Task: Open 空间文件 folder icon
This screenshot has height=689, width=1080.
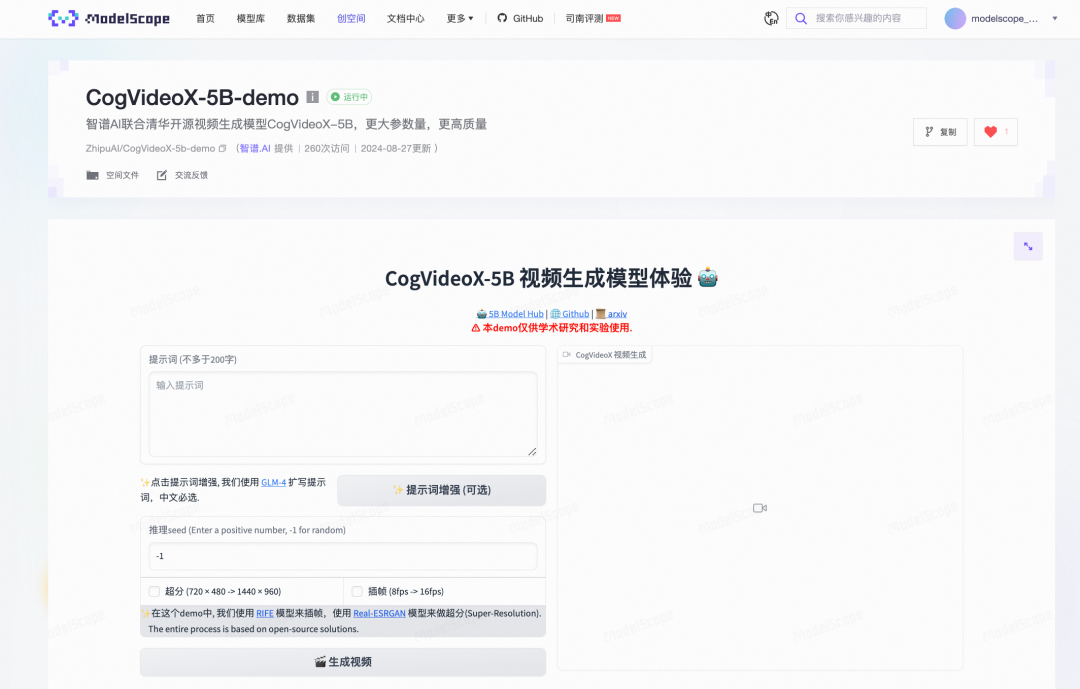Action: pos(92,175)
